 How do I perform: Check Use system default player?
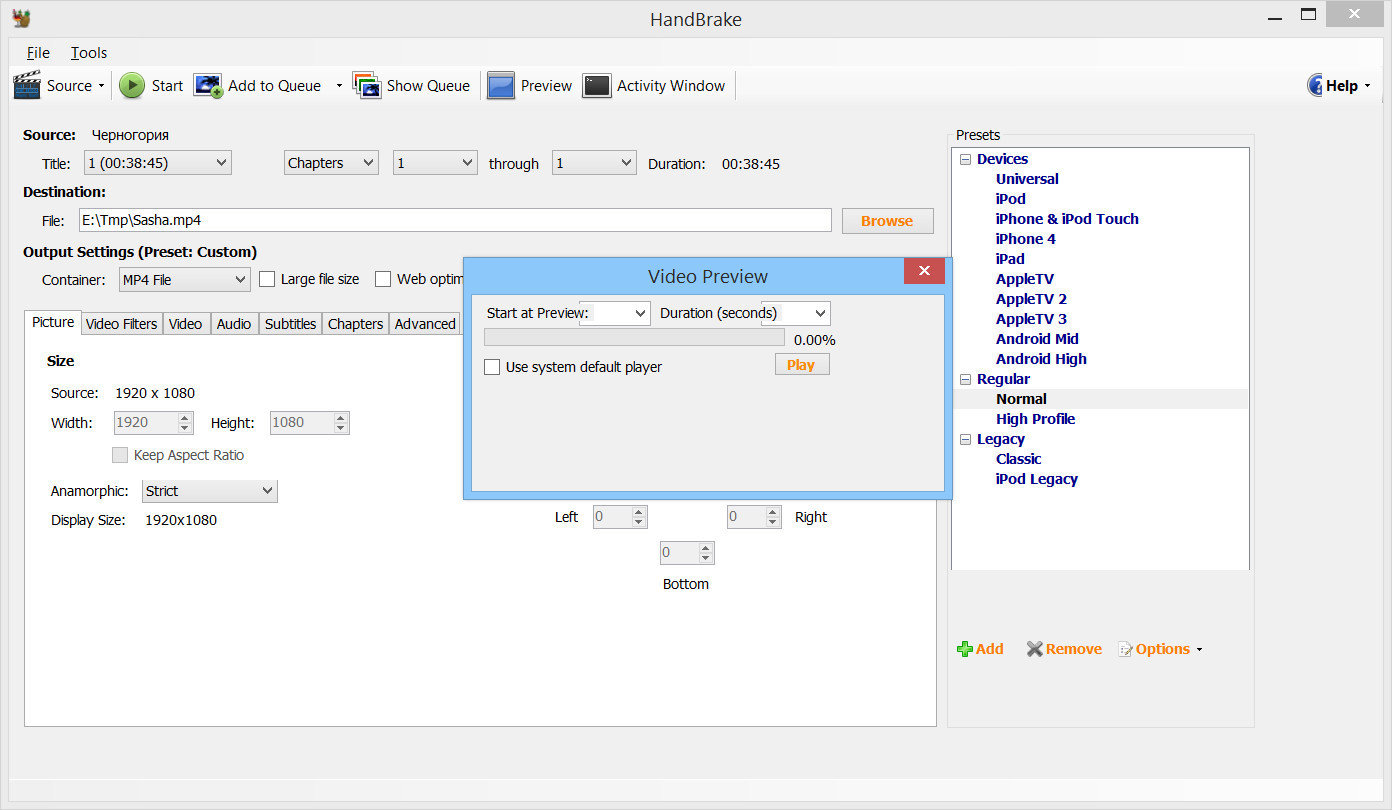(492, 367)
